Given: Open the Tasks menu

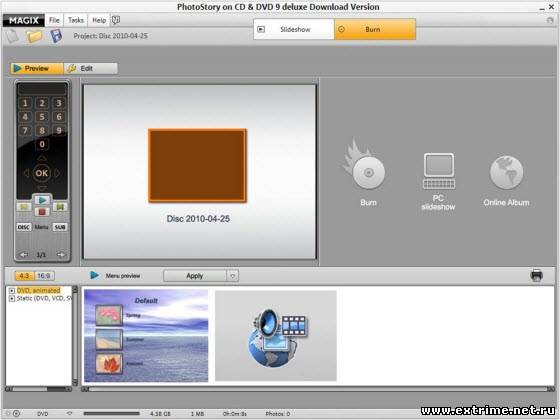Looking at the screenshot, I should coord(76,20).
